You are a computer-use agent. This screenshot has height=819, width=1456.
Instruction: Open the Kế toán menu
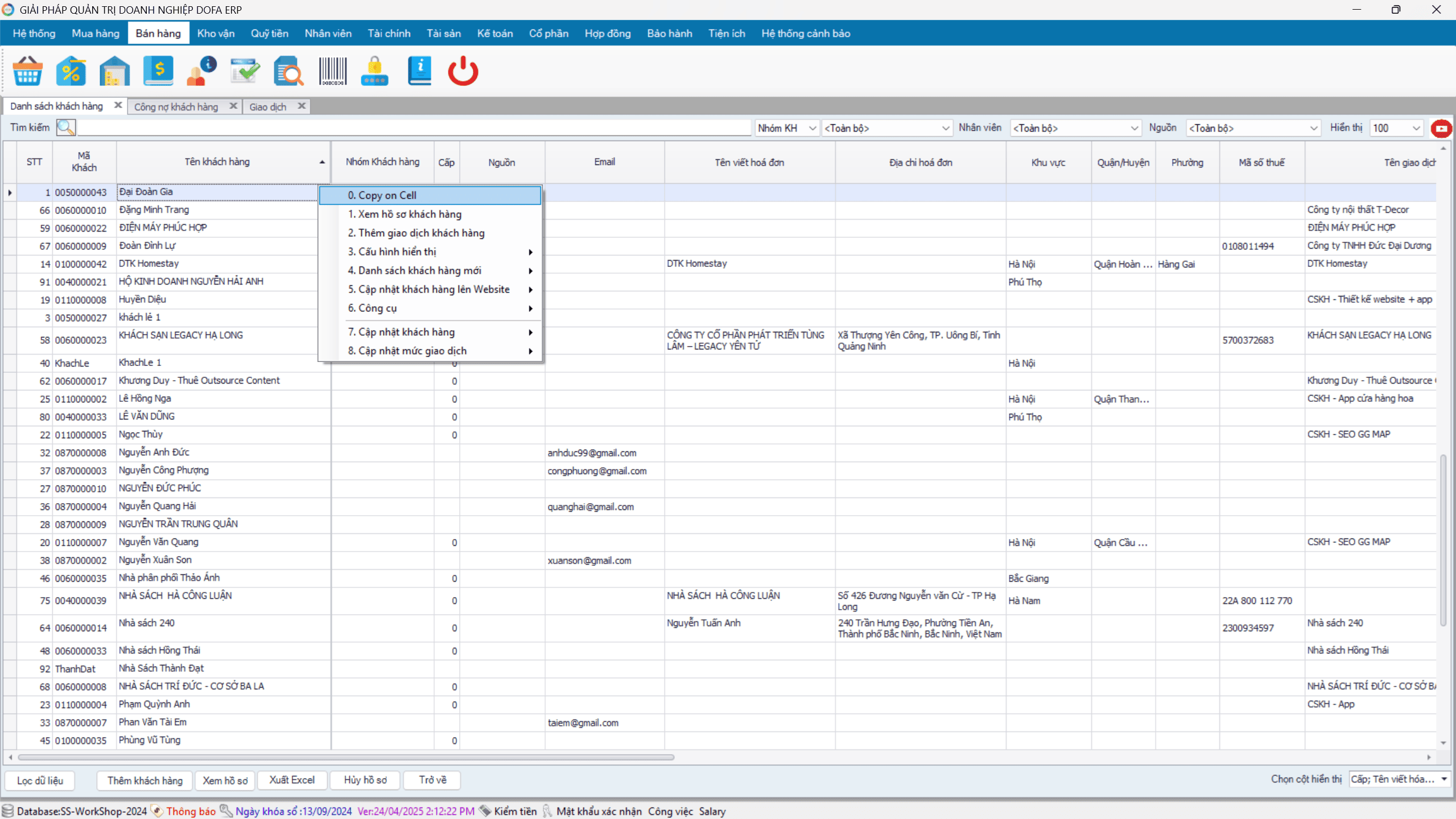[494, 33]
